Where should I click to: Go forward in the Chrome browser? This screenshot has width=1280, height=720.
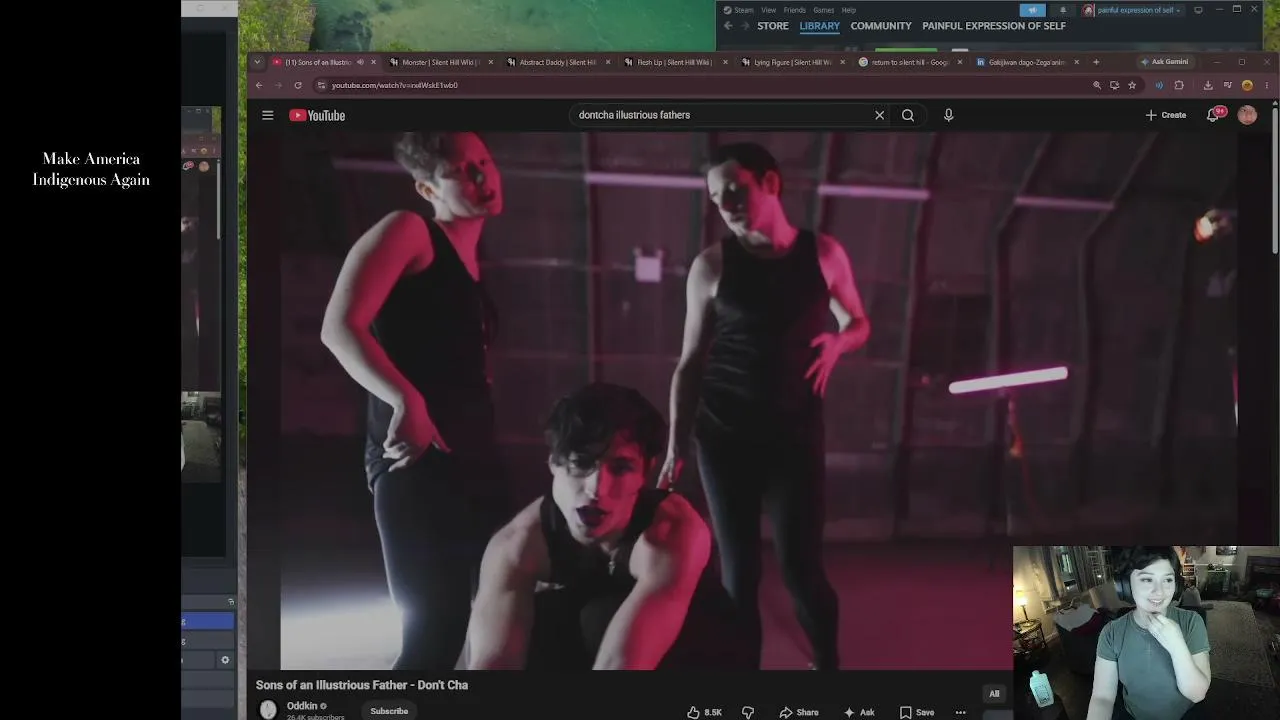[278, 85]
